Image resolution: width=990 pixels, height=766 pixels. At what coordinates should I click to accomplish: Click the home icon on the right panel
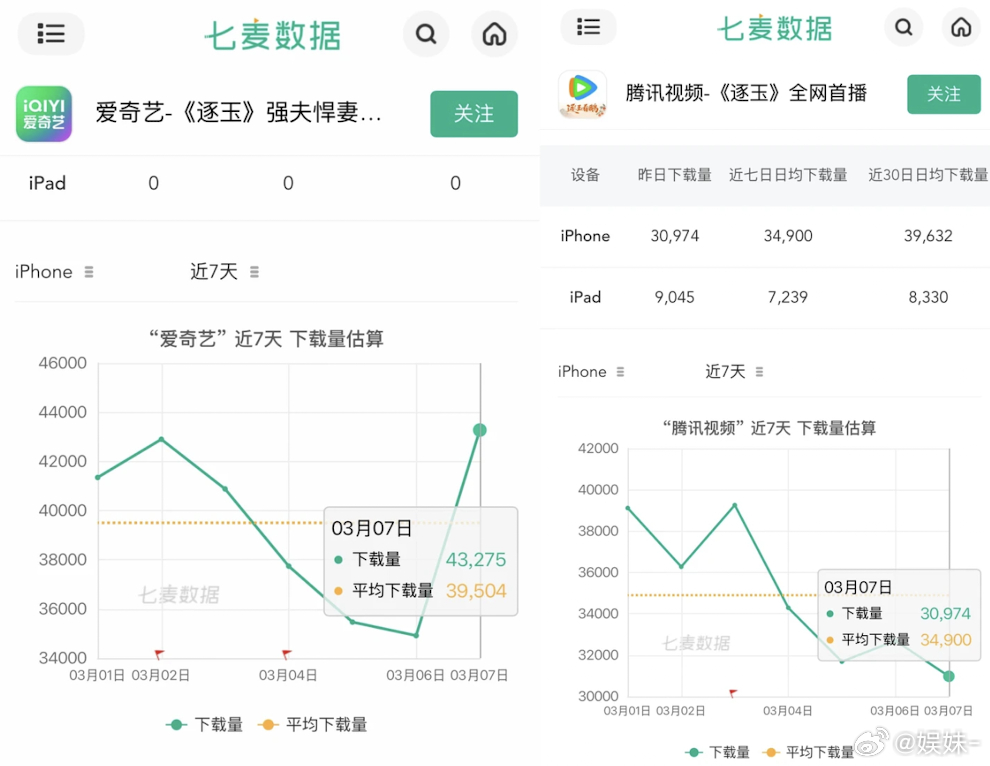961,28
